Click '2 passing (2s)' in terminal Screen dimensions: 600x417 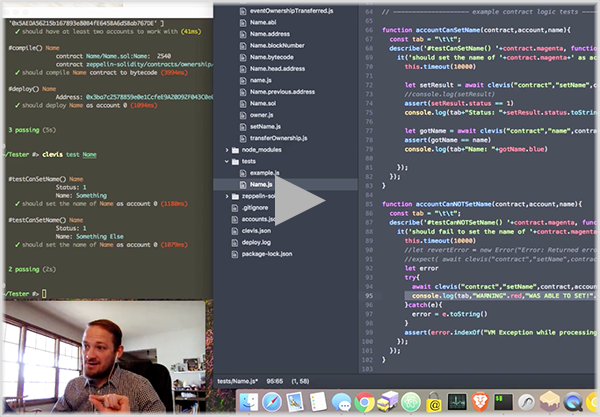pyautogui.click(x=32, y=269)
